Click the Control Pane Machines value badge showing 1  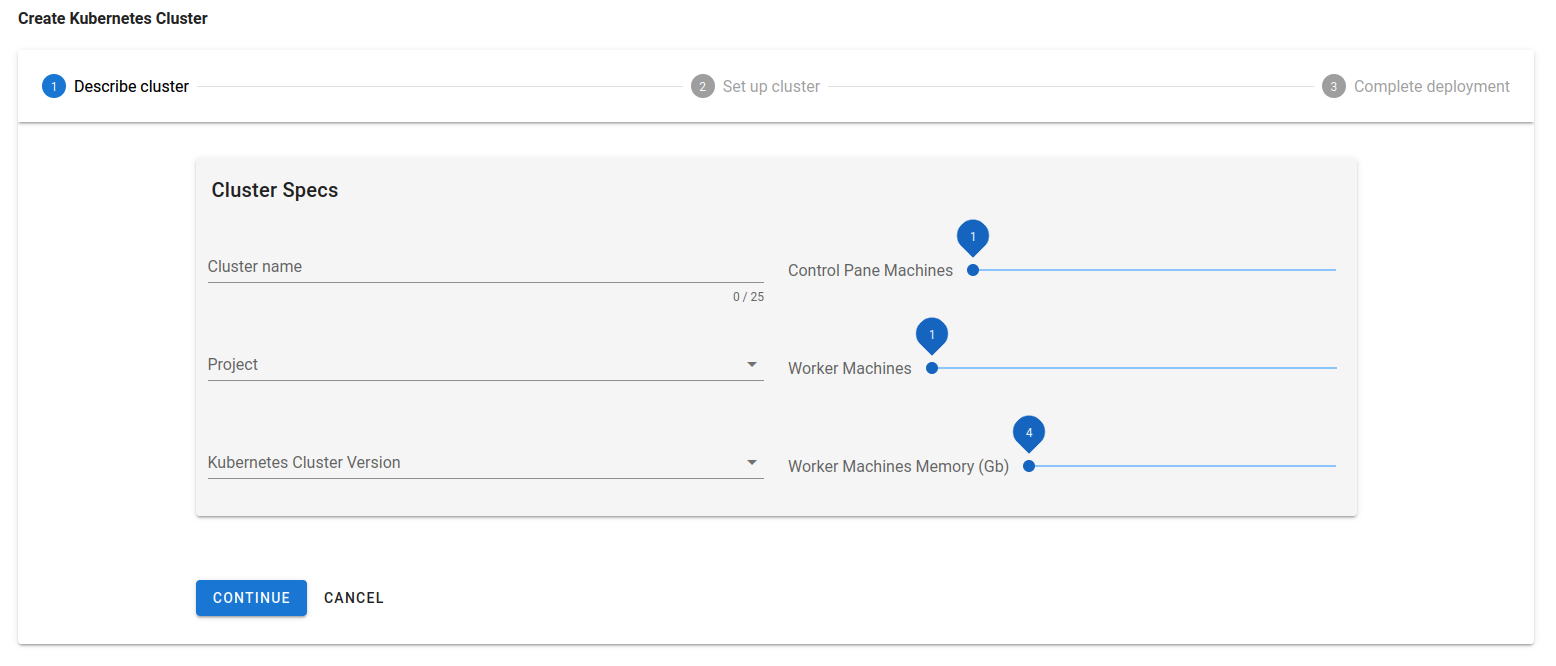tap(973, 237)
